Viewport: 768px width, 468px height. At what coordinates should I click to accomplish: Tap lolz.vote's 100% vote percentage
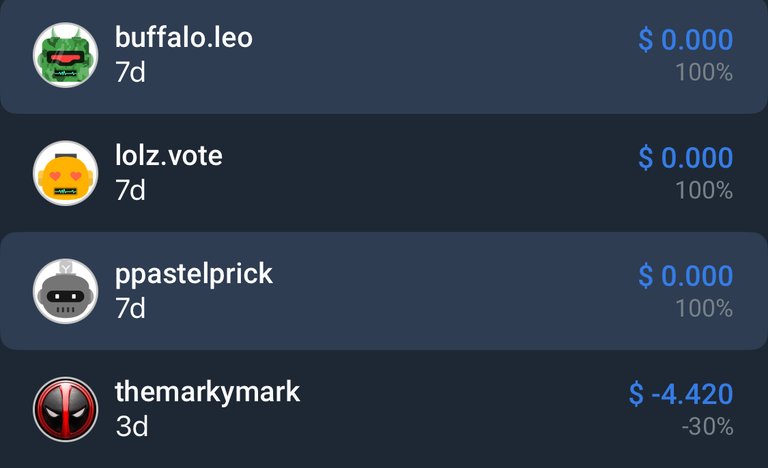point(704,191)
